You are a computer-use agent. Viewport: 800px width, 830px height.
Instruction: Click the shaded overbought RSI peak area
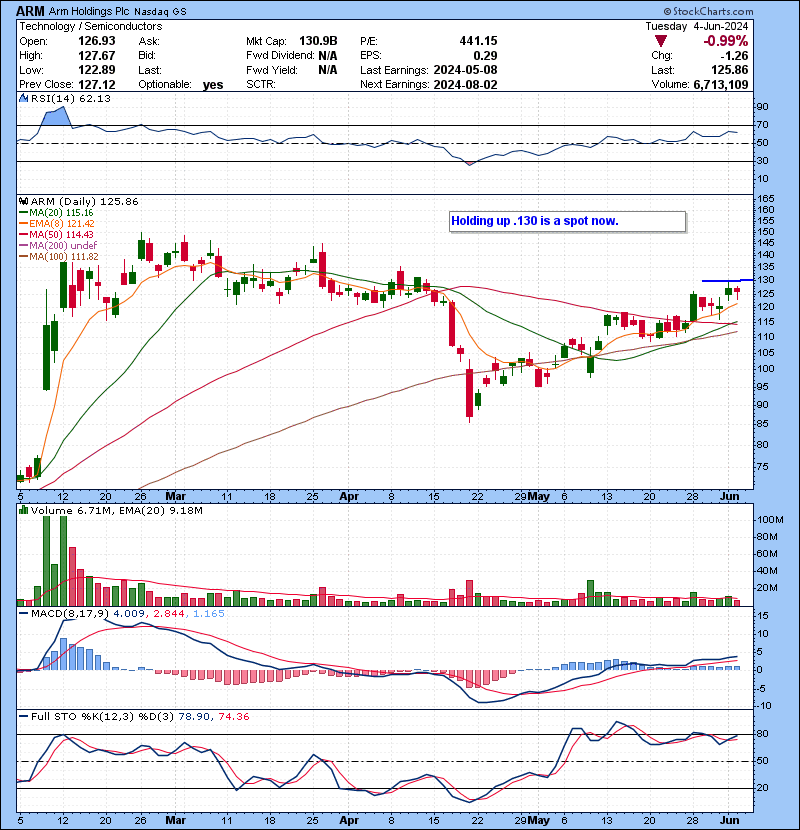click(57, 117)
